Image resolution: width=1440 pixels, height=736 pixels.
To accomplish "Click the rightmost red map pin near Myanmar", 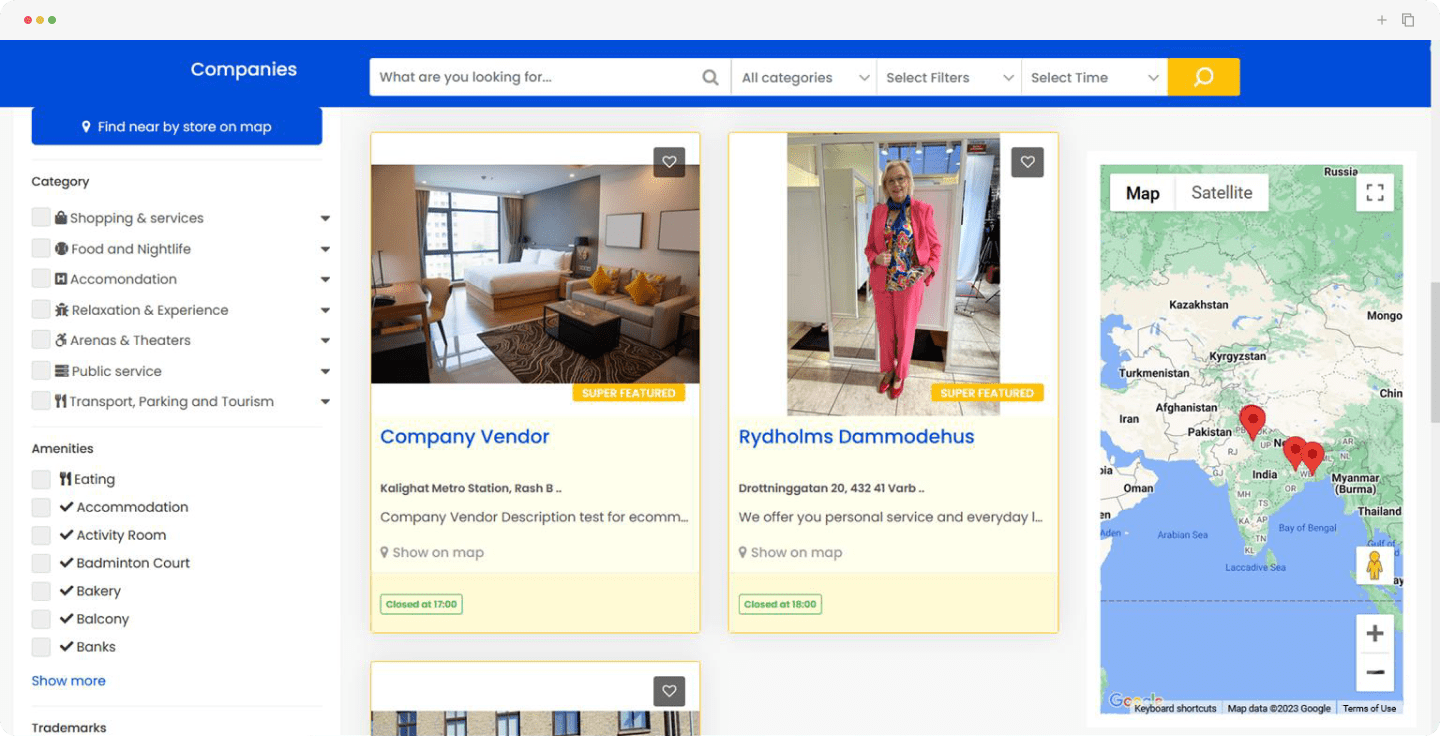I will tap(1312, 458).
